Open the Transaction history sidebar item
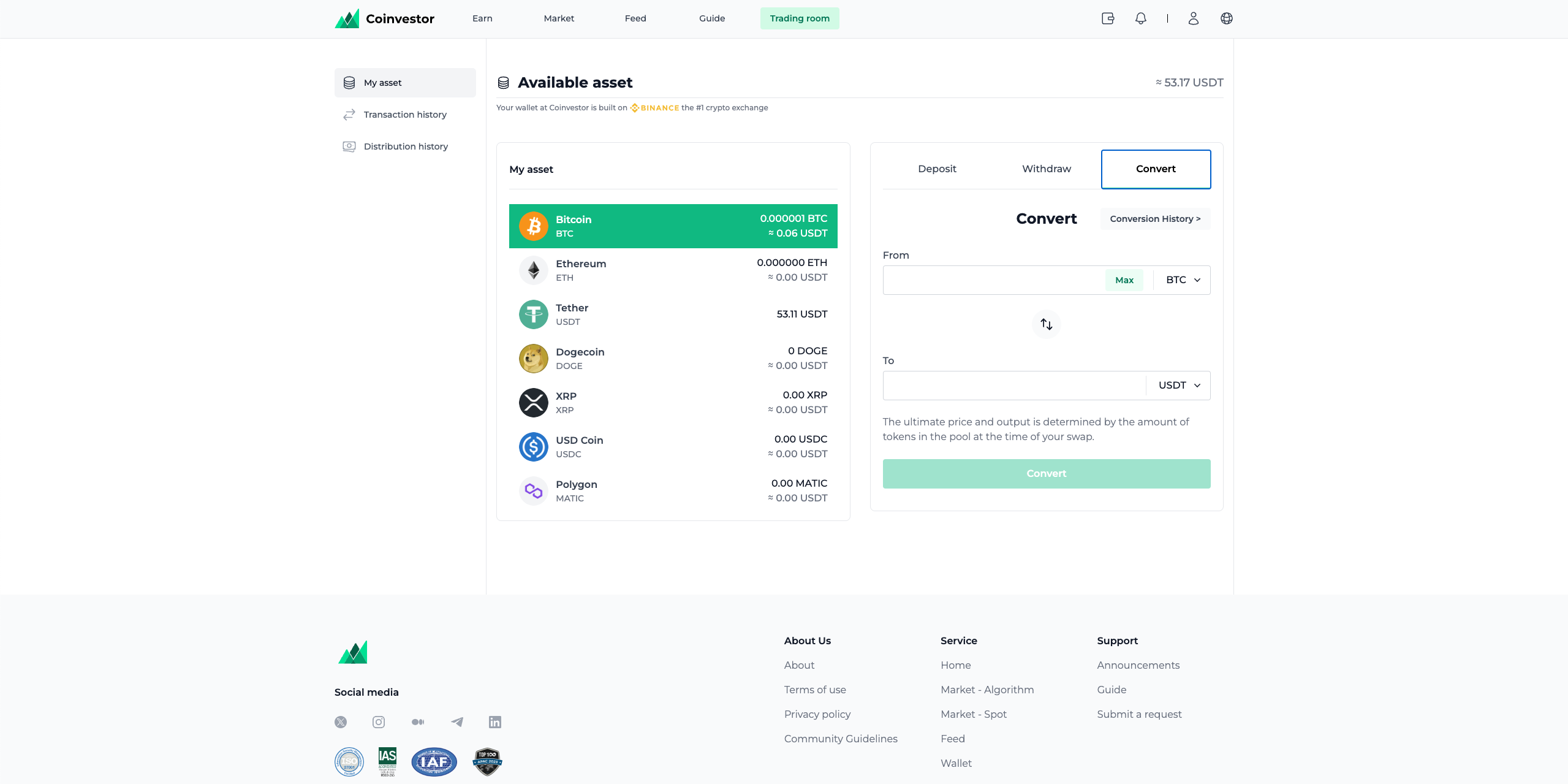1568x784 pixels. pos(404,114)
